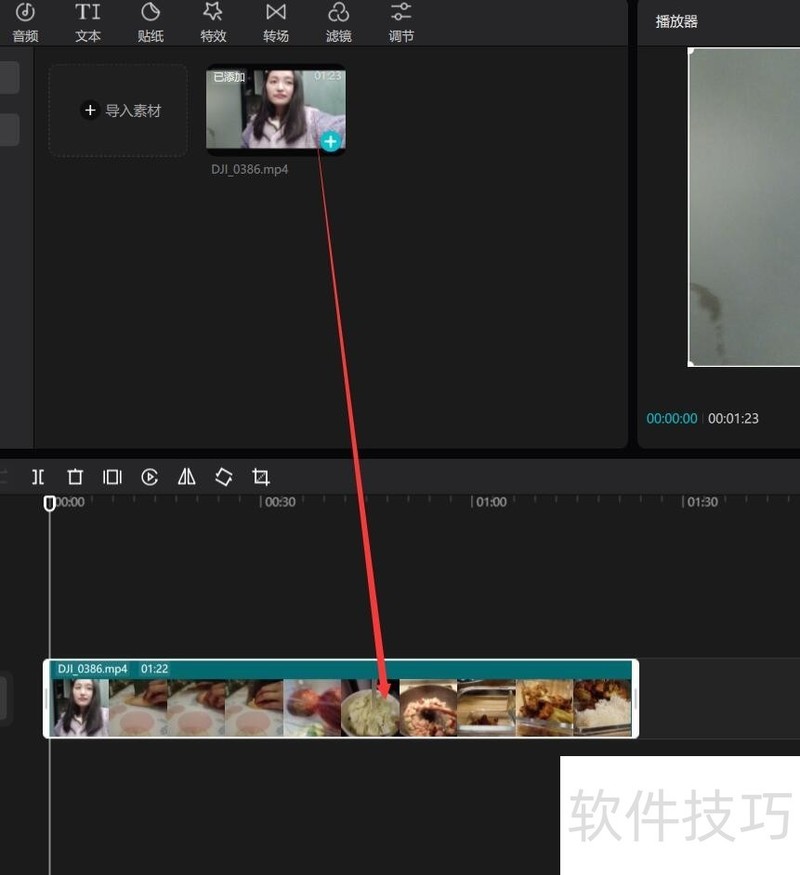Image resolution: width=800 pixels, height=875 pixels.
Task: Click the playhead marker at 00:00
Action: (x=50, y=503)
